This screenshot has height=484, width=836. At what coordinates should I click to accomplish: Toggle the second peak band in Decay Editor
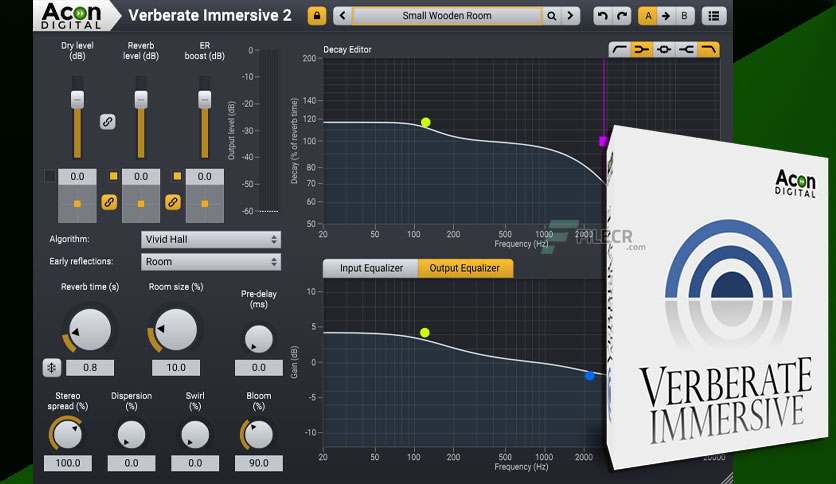pyautogui.click(x=641, y=50)
